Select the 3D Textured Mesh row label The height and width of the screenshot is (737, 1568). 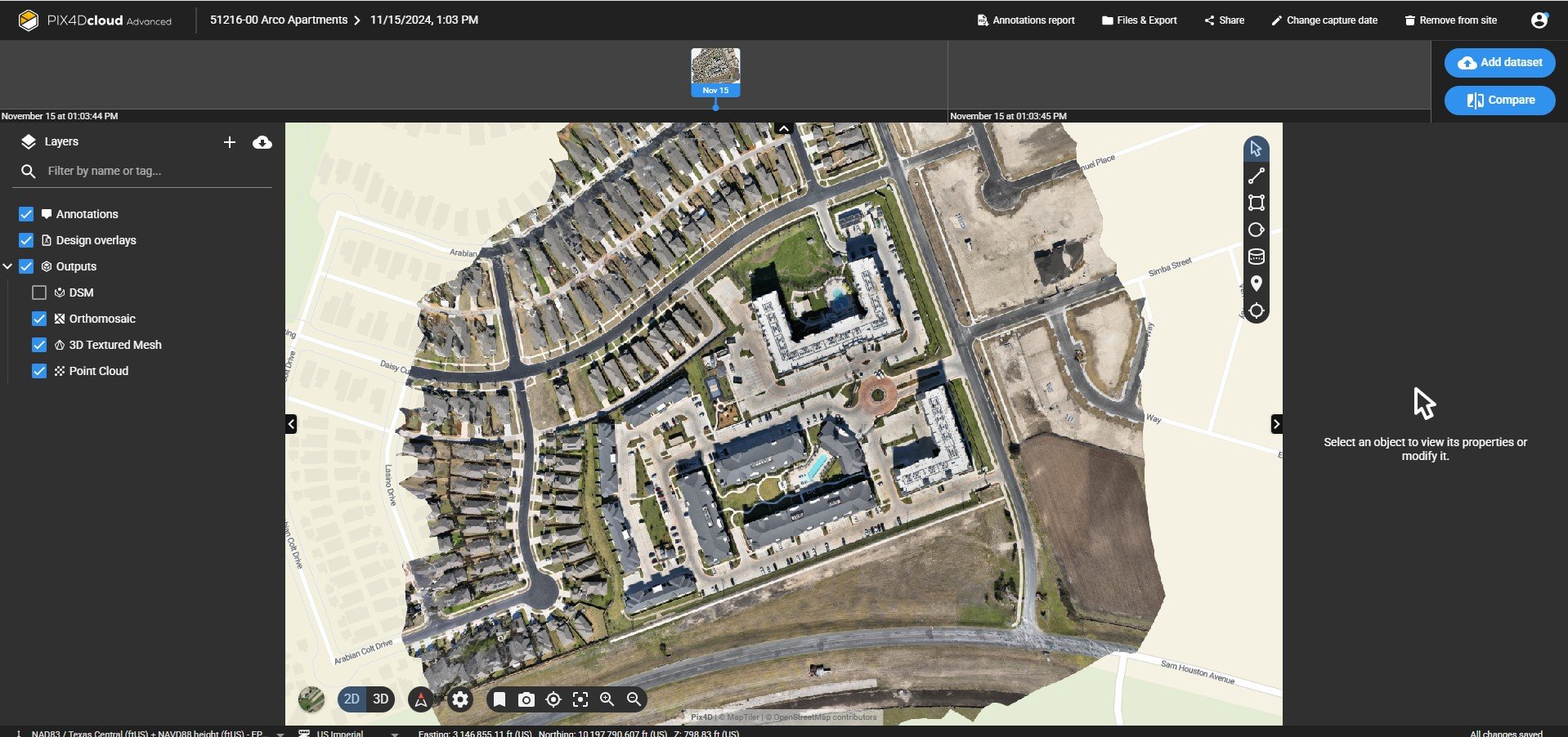[x=115, y=345]
